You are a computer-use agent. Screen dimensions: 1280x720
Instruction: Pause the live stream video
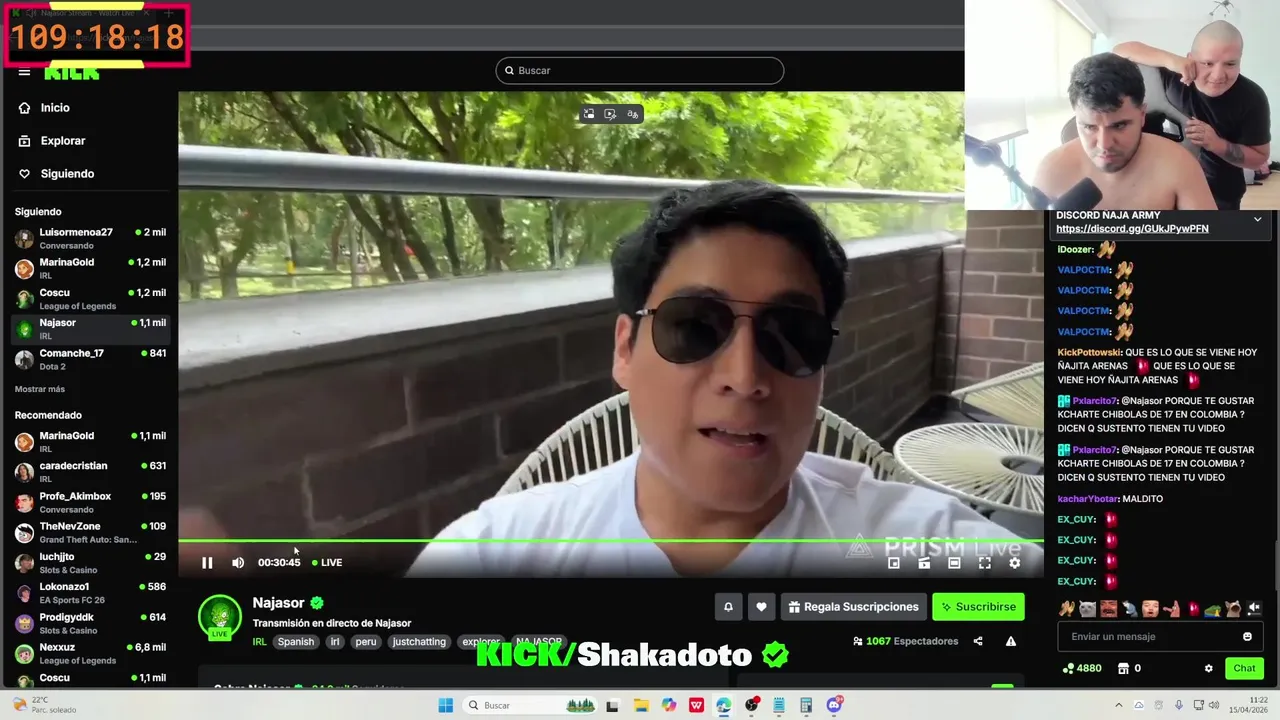[x=207, y=563]
